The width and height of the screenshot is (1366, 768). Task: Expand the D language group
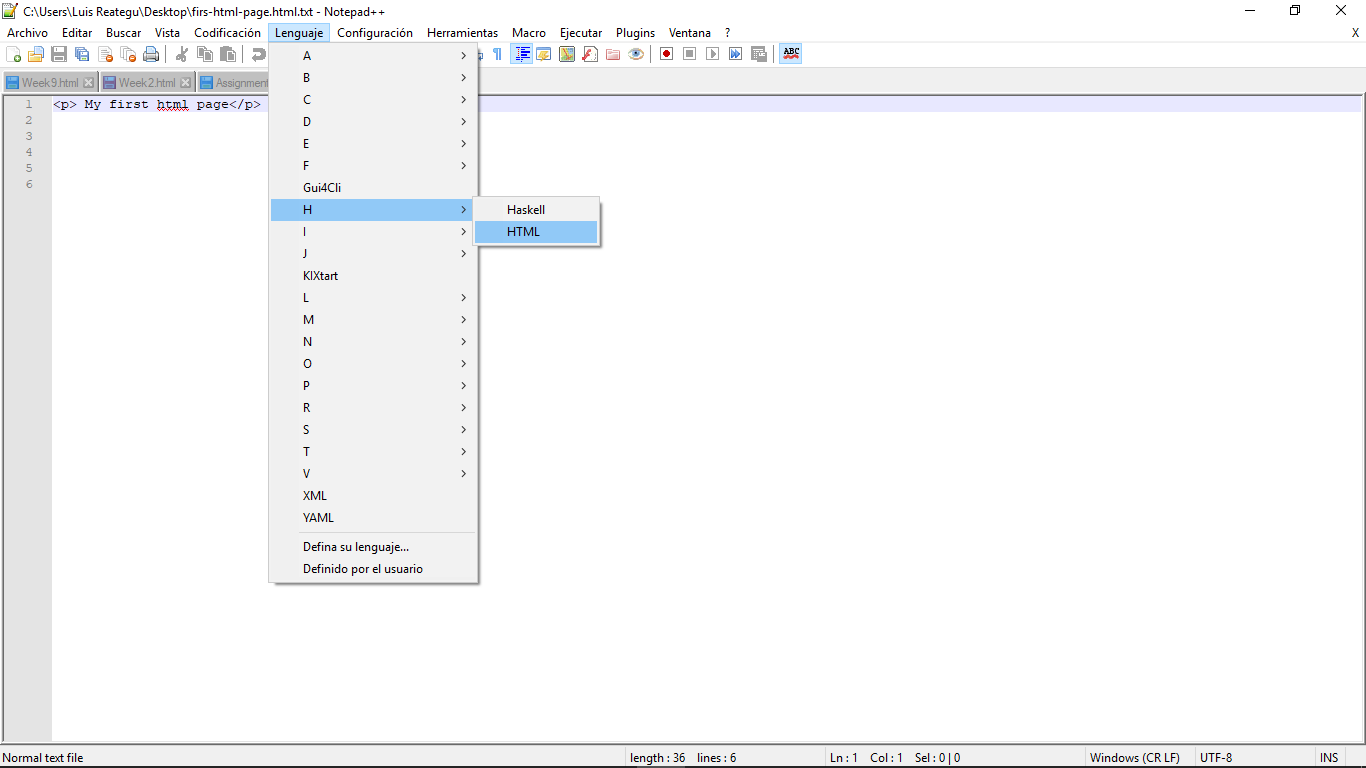(x=374, y=122)
